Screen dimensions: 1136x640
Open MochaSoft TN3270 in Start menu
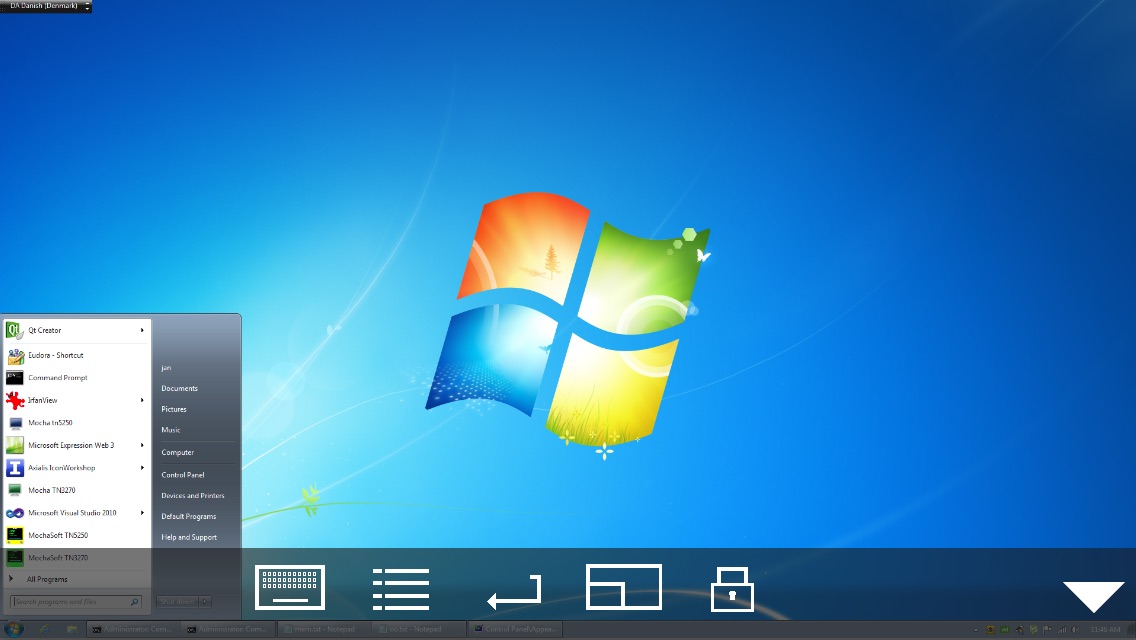pyautogui.click(x=76, y=557)
